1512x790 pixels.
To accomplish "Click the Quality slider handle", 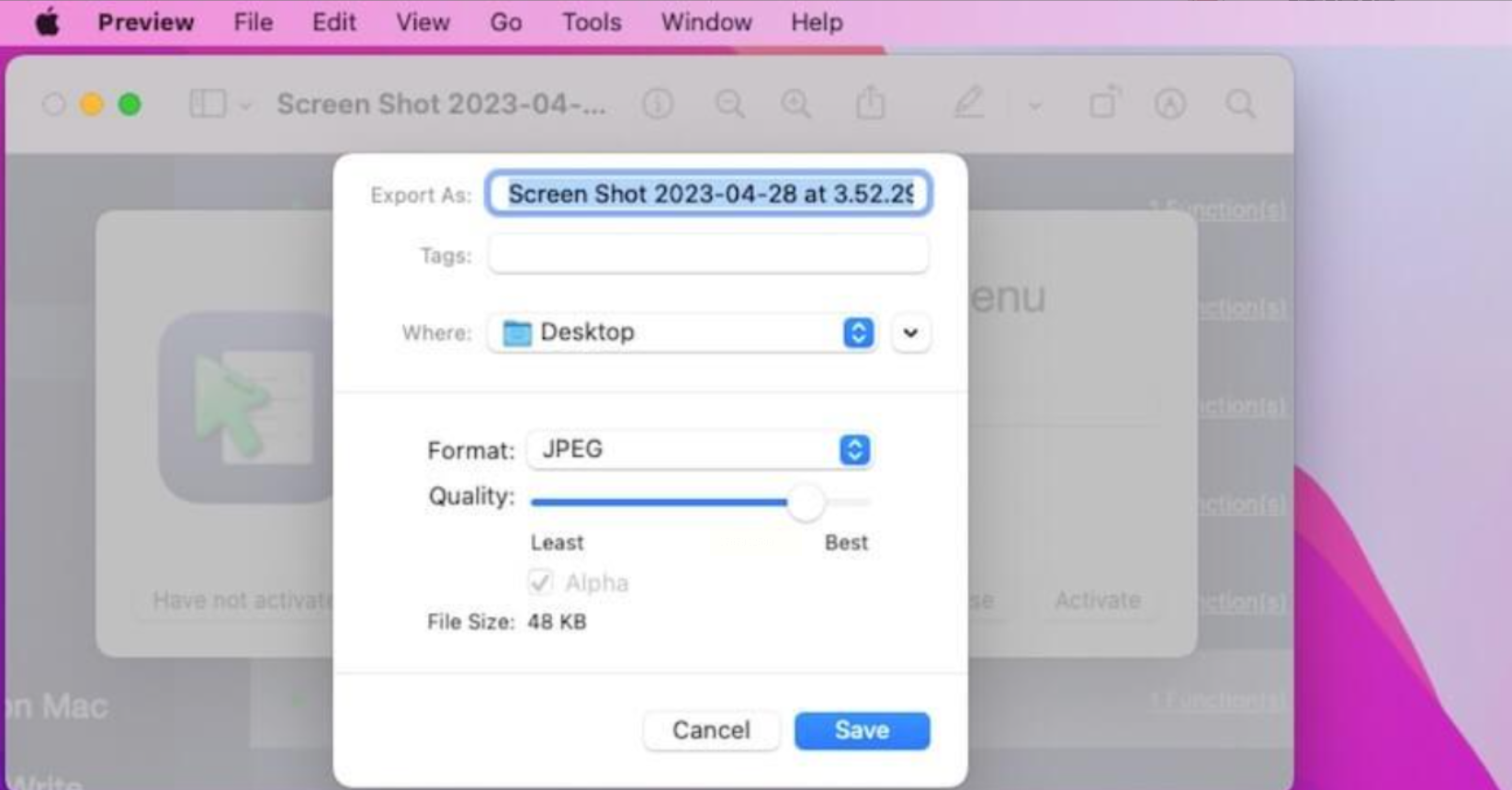I will coord(806,502).
